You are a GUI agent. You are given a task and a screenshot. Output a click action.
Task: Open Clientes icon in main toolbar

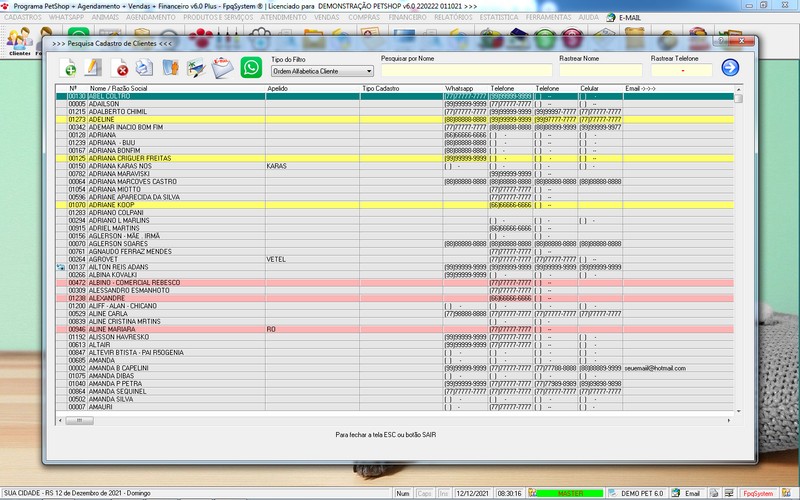click(x=19, y=41)
